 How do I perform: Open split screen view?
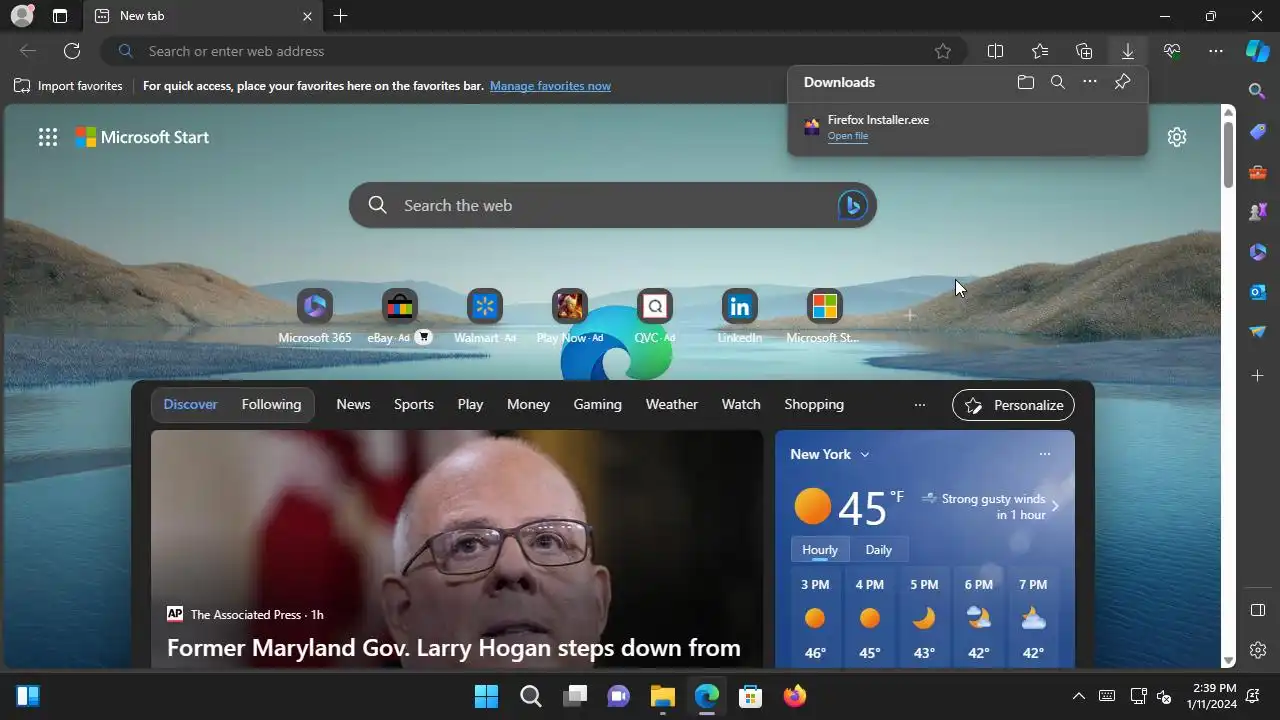click(996, 51)
